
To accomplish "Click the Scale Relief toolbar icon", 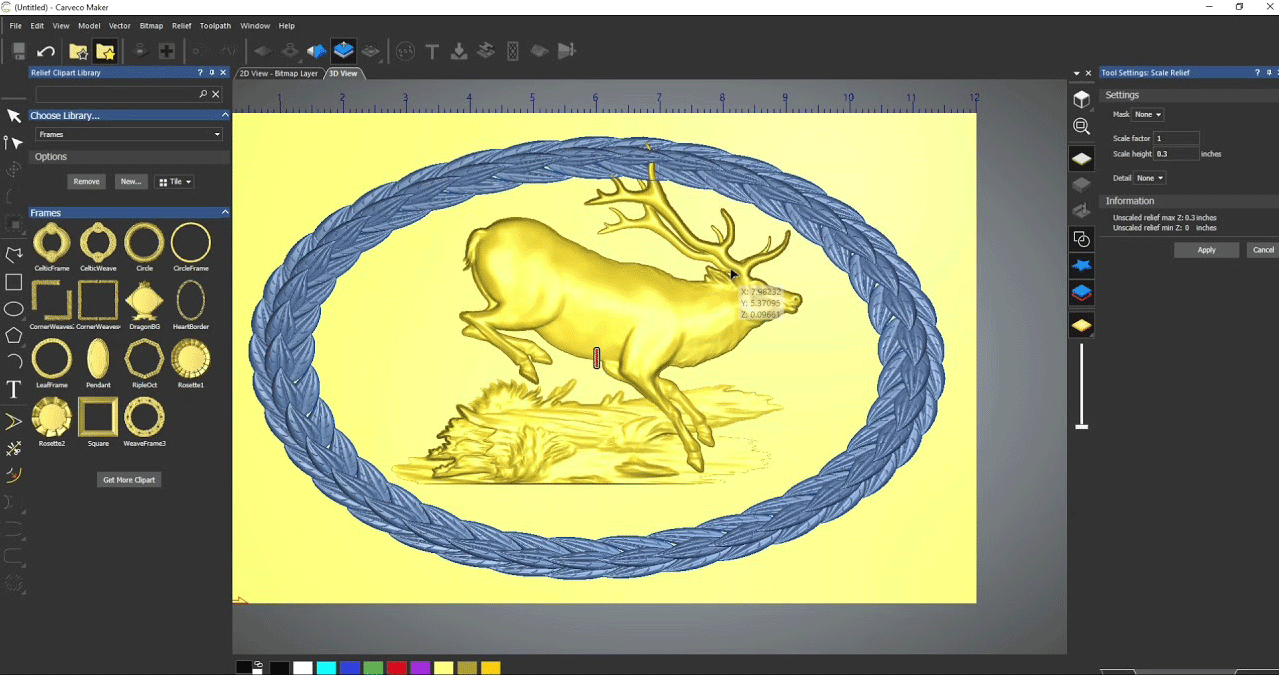I will coord(343,51).
